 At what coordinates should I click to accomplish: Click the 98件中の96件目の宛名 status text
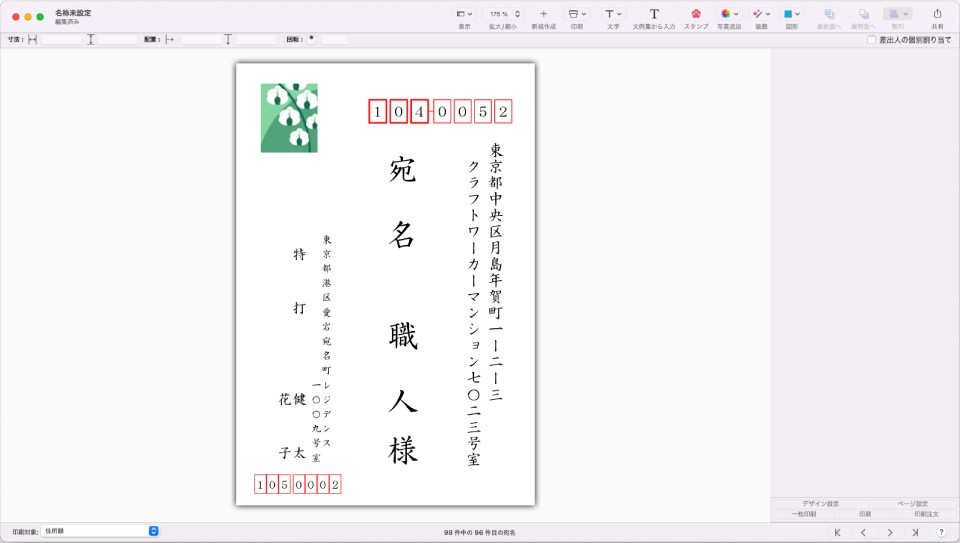pyautogui.click(x=479, y=533)
